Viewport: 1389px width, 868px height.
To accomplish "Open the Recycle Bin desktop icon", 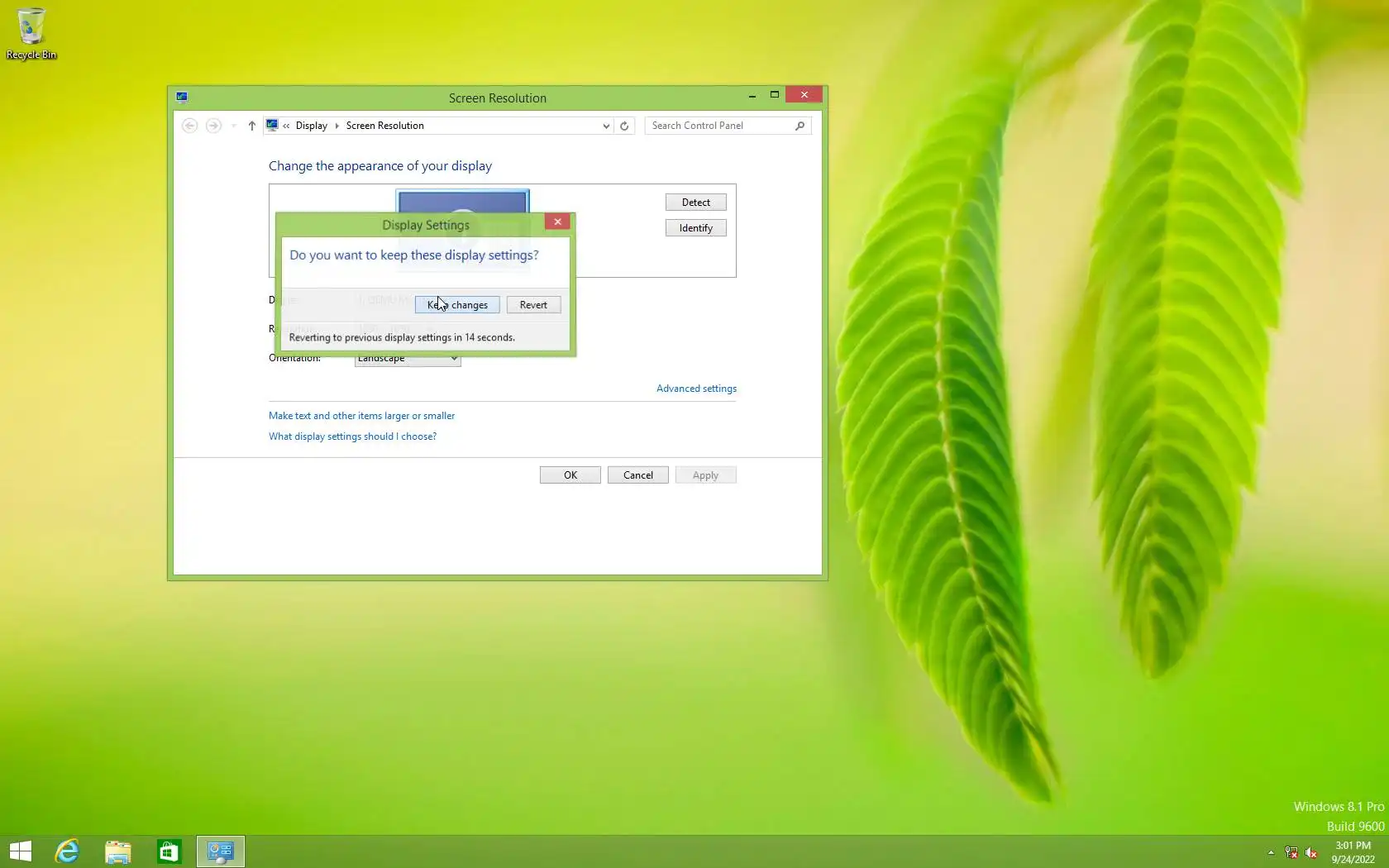I will click(x=31, y=34).
